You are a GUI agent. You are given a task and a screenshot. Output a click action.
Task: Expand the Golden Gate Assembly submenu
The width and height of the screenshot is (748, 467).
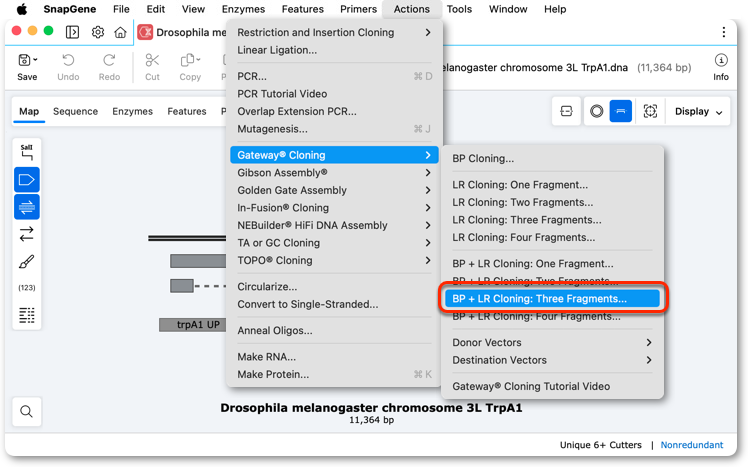(x=334, y=190)
